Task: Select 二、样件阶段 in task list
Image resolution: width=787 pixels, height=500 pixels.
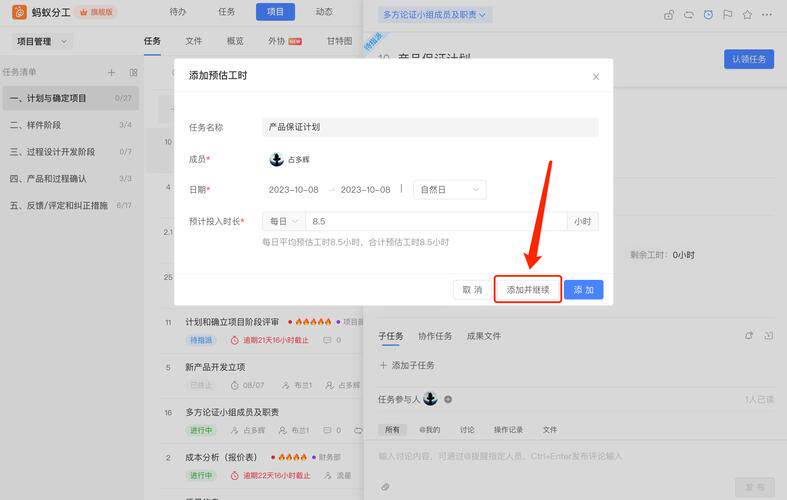Action: point(71,125)
